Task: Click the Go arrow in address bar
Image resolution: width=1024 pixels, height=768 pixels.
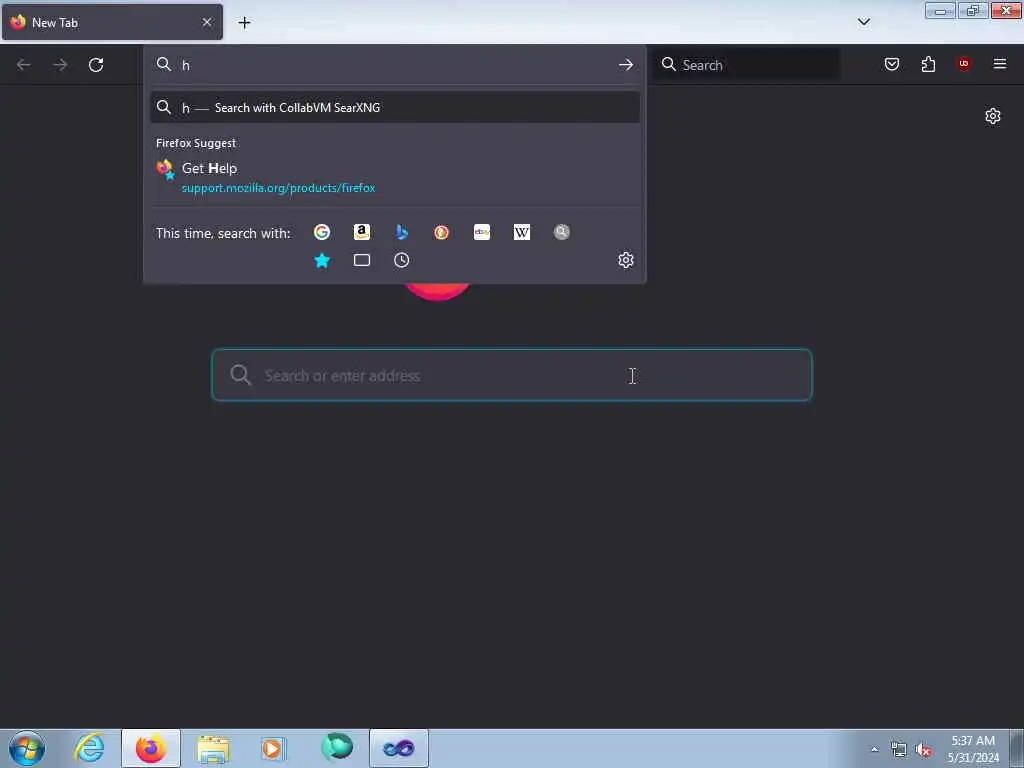Action: click(626, 65)
